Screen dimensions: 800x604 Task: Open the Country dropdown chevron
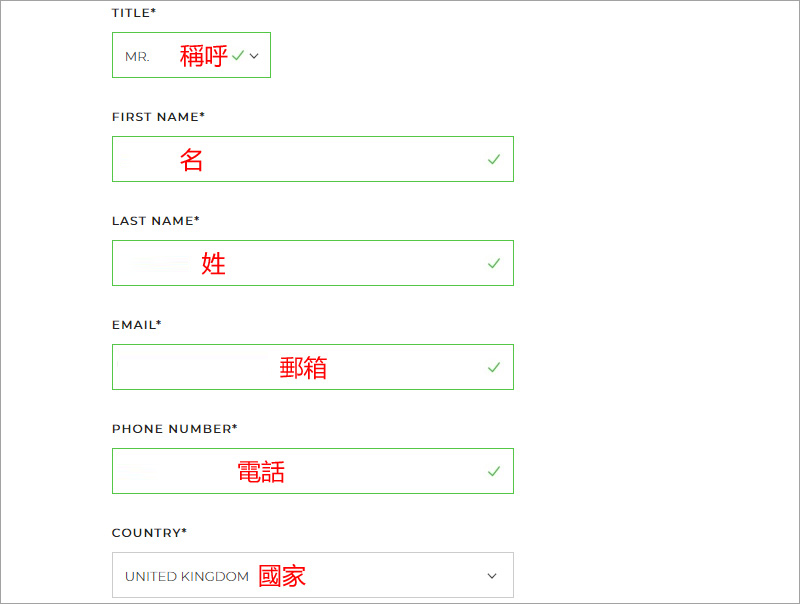coord(491,576)
